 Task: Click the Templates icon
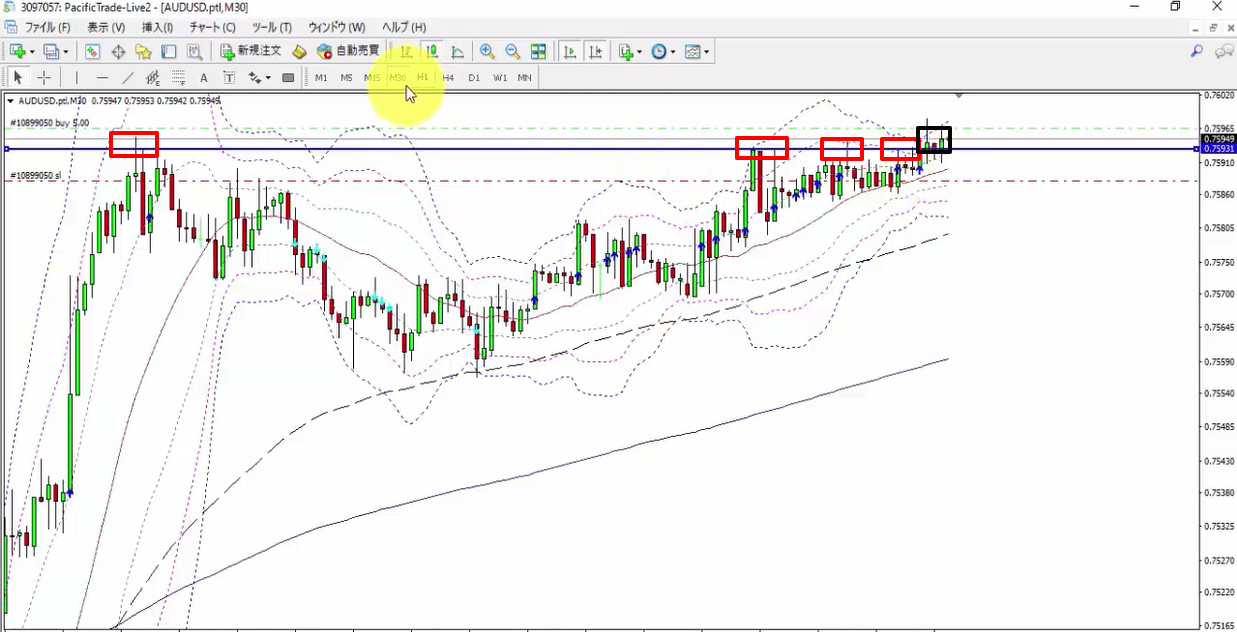(x=692, y=51)
